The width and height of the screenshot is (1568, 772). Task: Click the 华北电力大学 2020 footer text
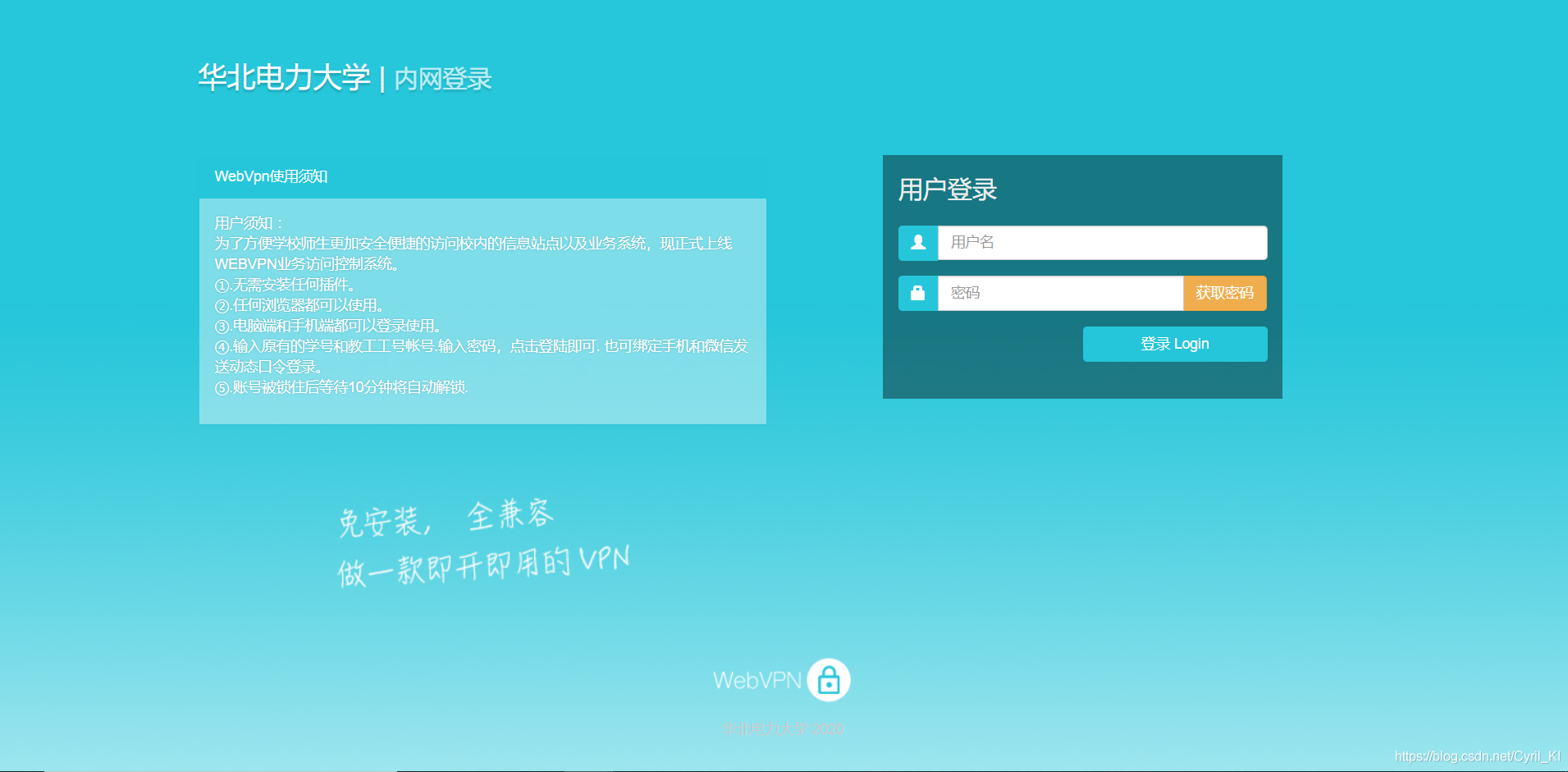[783, 729]
